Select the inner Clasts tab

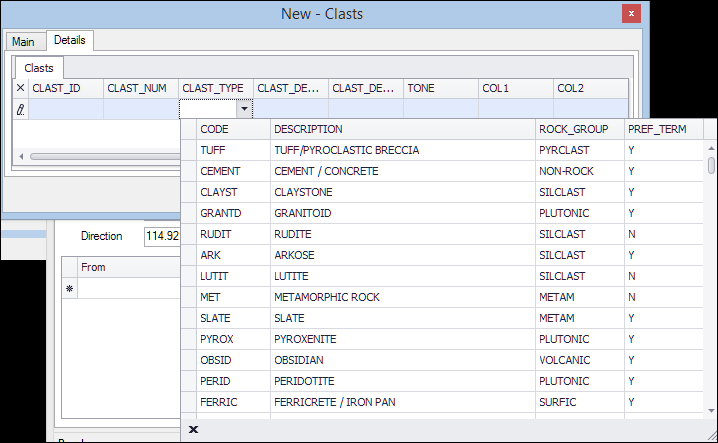coord(39,68)
